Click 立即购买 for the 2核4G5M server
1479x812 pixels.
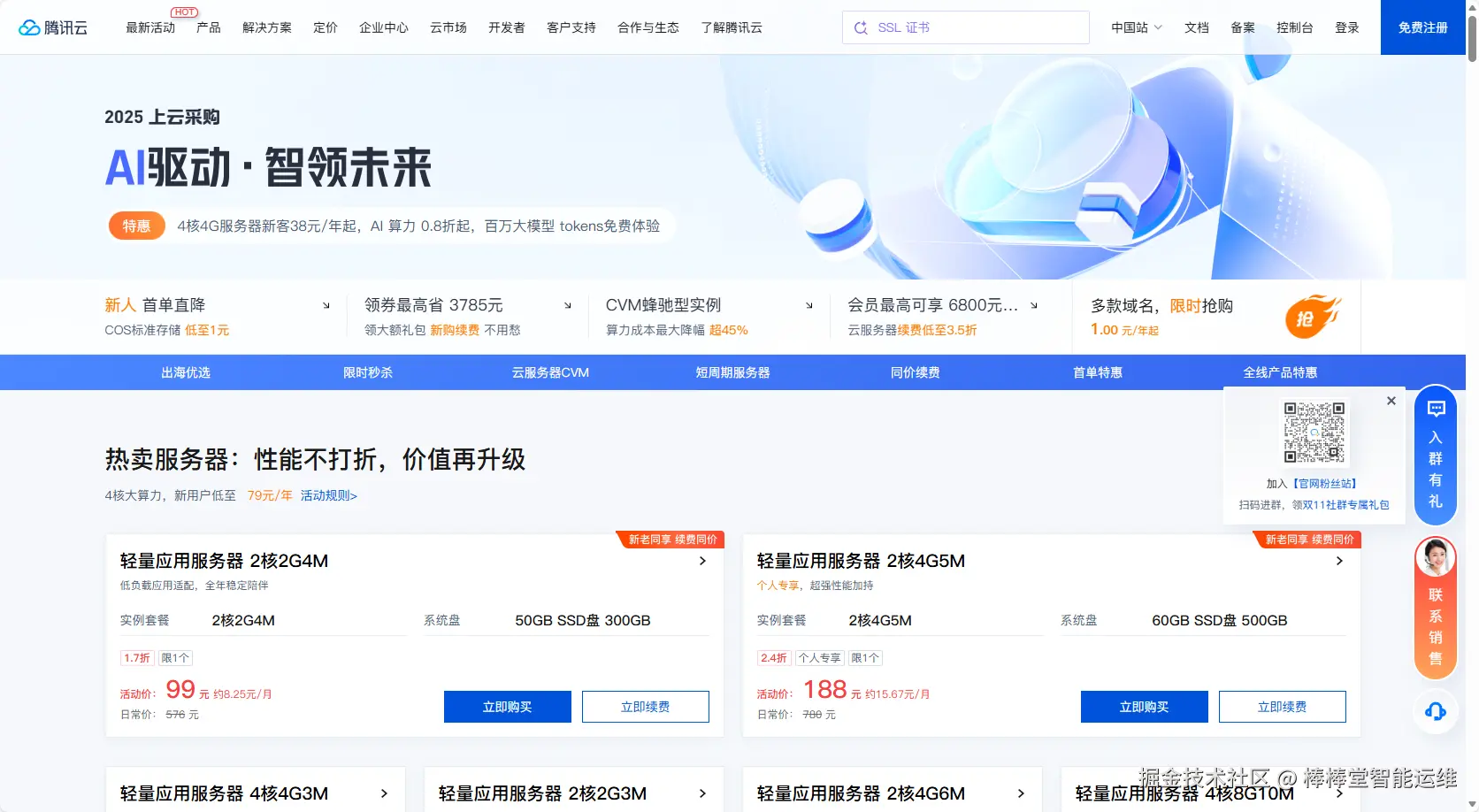[1145, 707]
